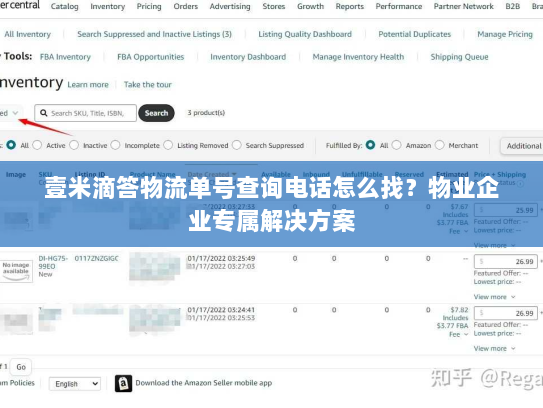Click the Amazon Seller app icon
The height and width of the screenshot is (408, 543).
[x=123, y=383]
